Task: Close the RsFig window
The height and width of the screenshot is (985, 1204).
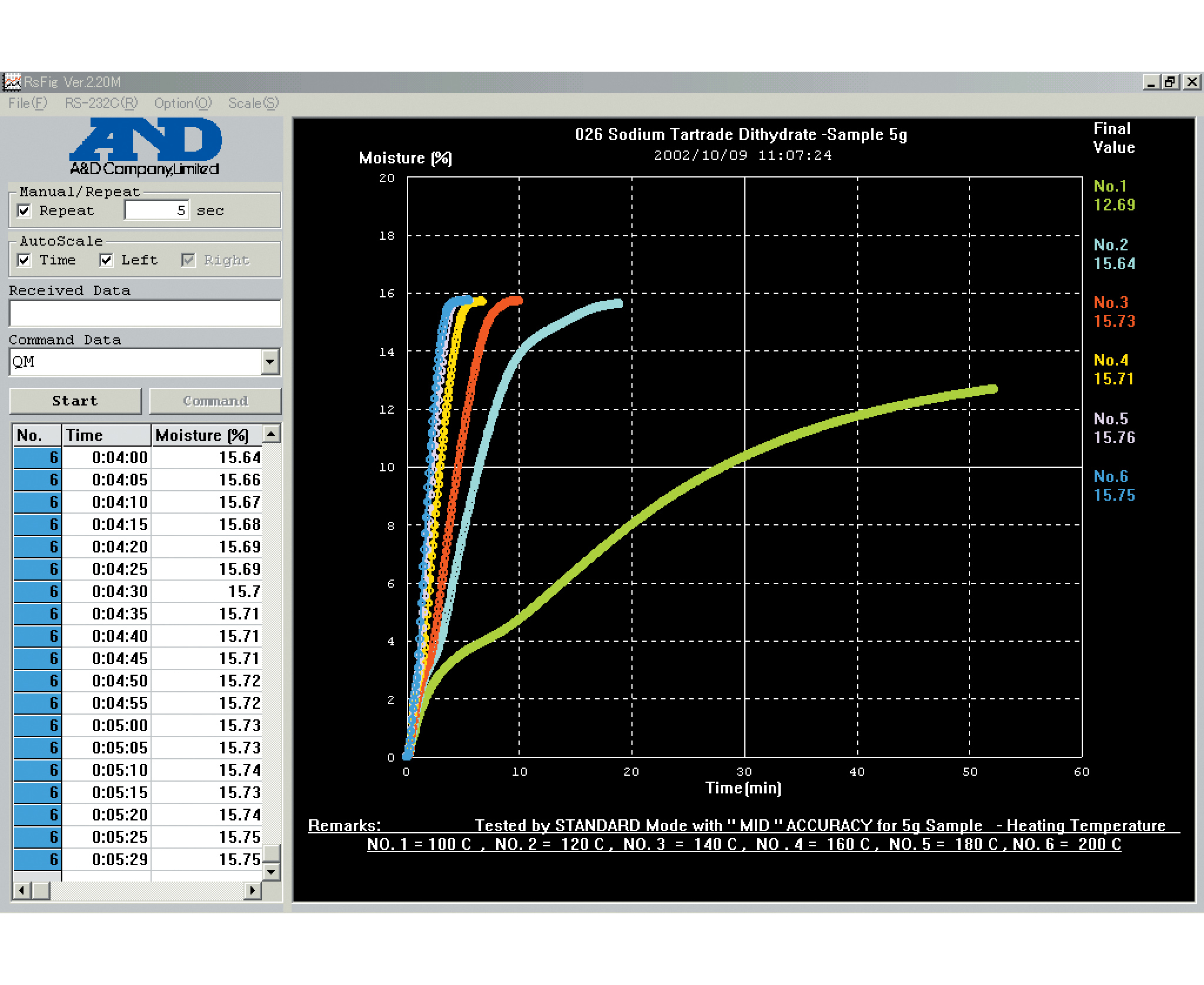Action: point(1192,82)
